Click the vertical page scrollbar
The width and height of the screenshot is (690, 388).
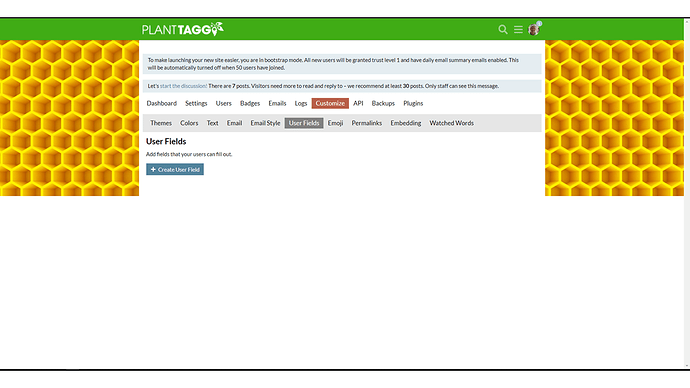click(x=687, y=194)
